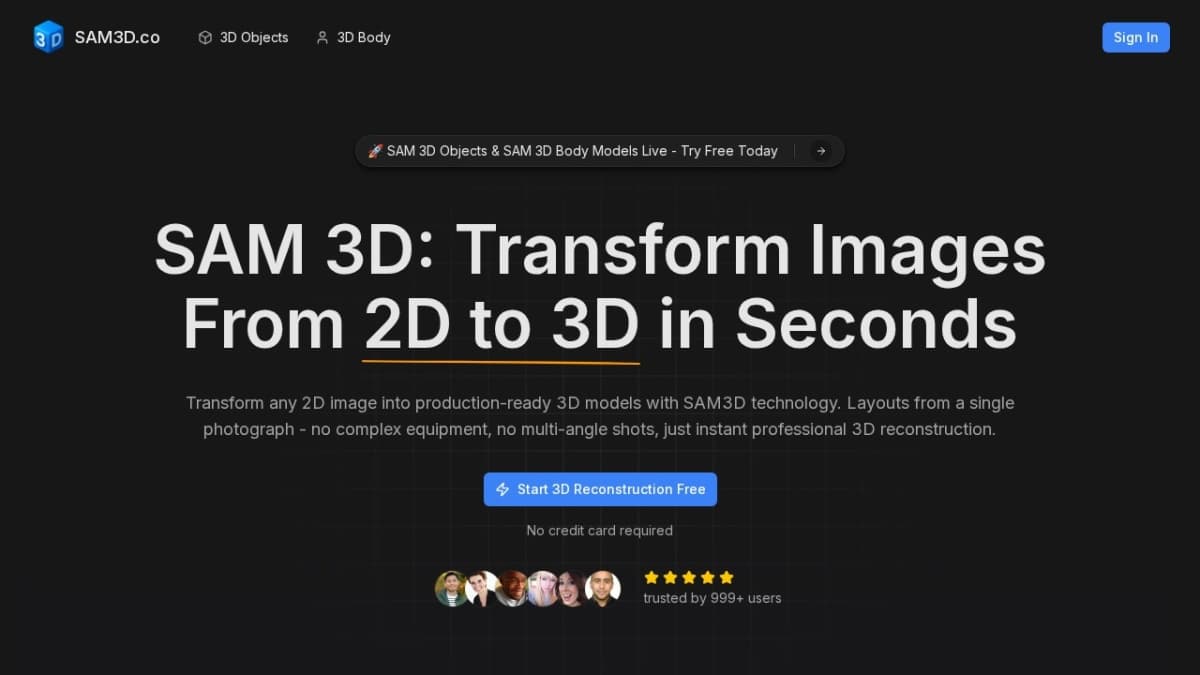Click the underlined 2D to 3D heading text
The width and height of the screenshot is (1200, 675).
click(500, 324)
